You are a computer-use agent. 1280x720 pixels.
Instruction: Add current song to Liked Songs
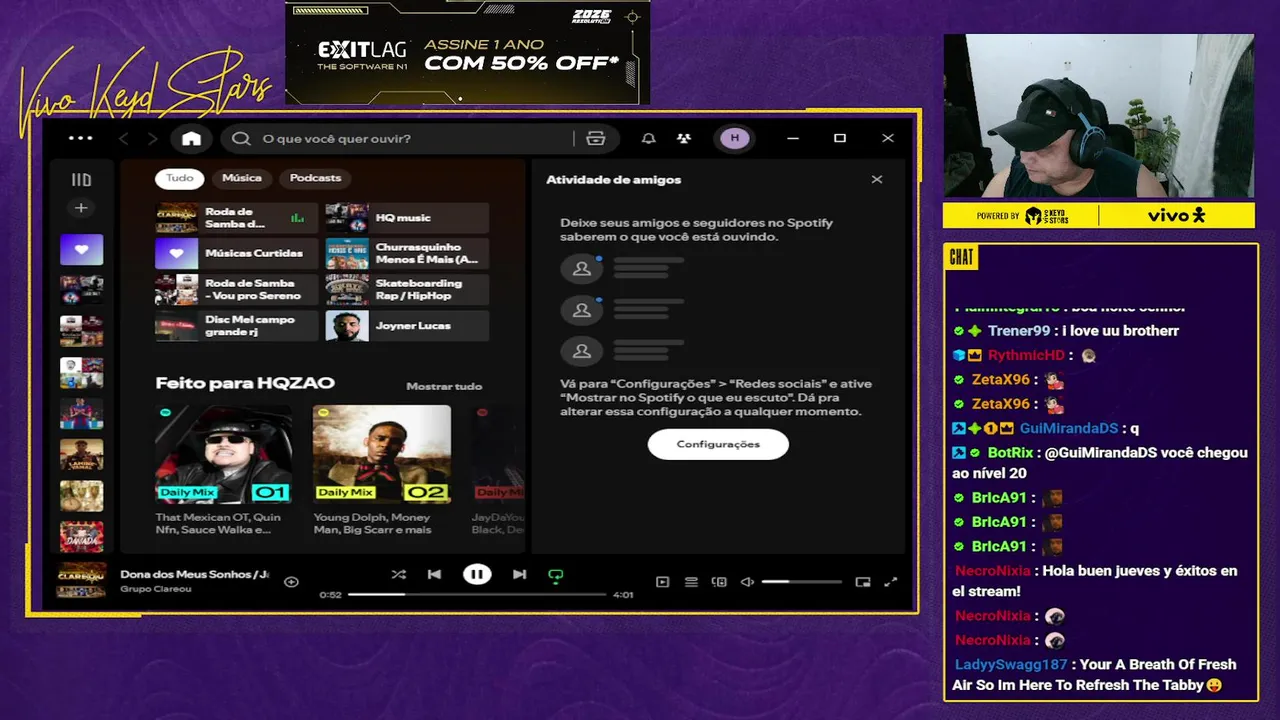(x=291, y=582)
